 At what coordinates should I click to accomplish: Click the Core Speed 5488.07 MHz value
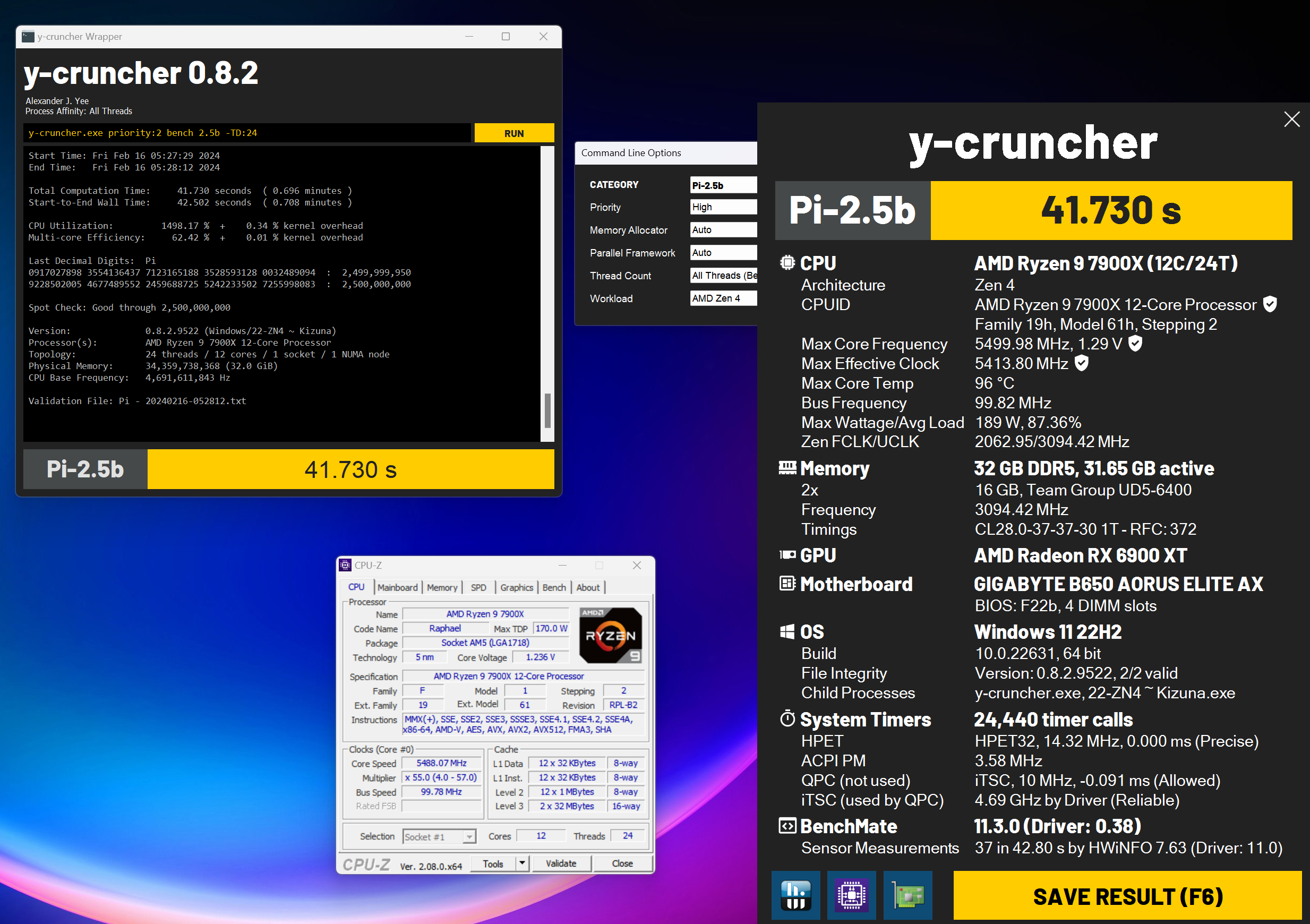pyautogui.click(x=441, y=763)
